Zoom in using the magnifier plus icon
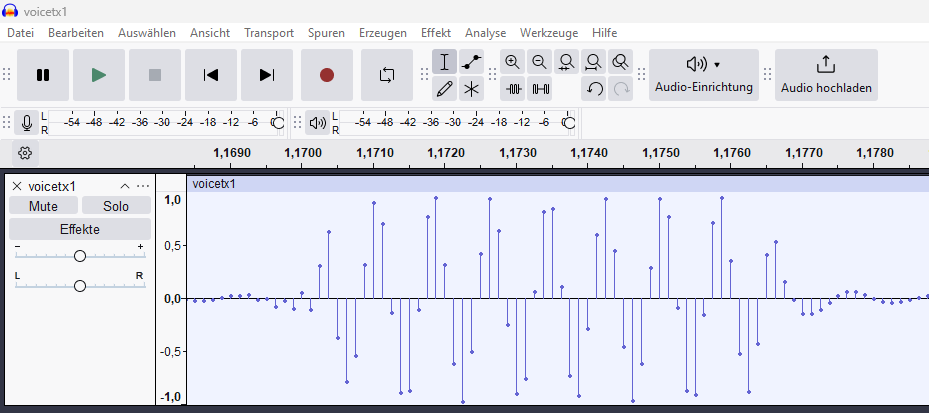The height and width of the screenshot is (413, 929). pyautogui.click(x=513, y=62)
